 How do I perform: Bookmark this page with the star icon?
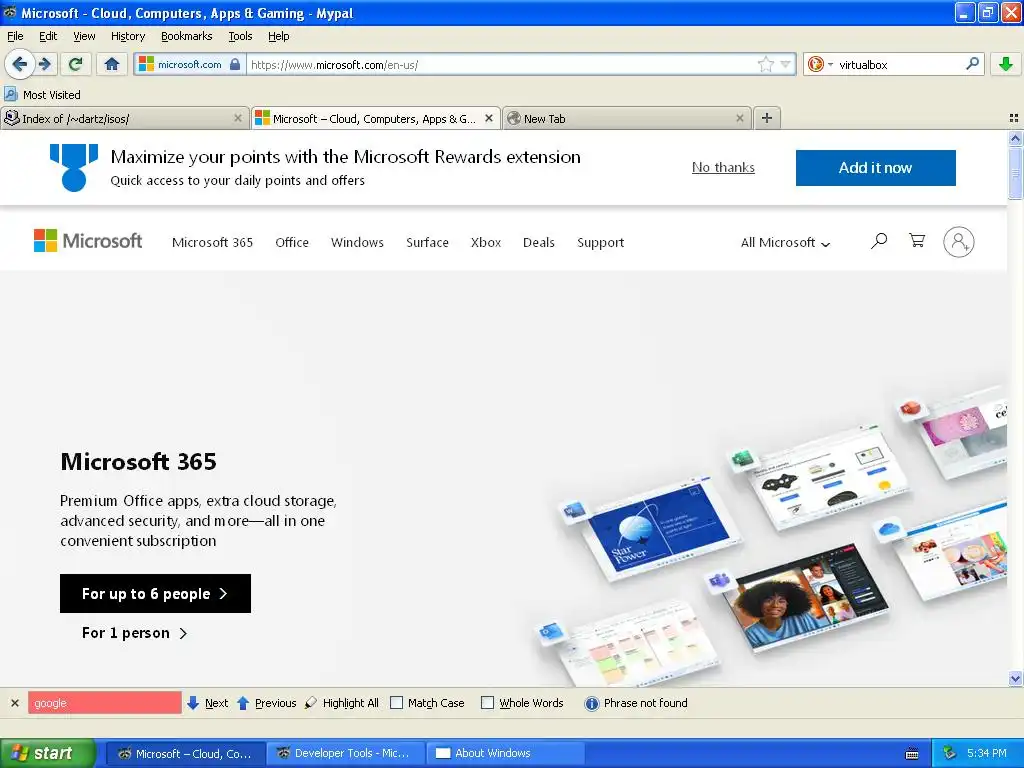(765, 64)
